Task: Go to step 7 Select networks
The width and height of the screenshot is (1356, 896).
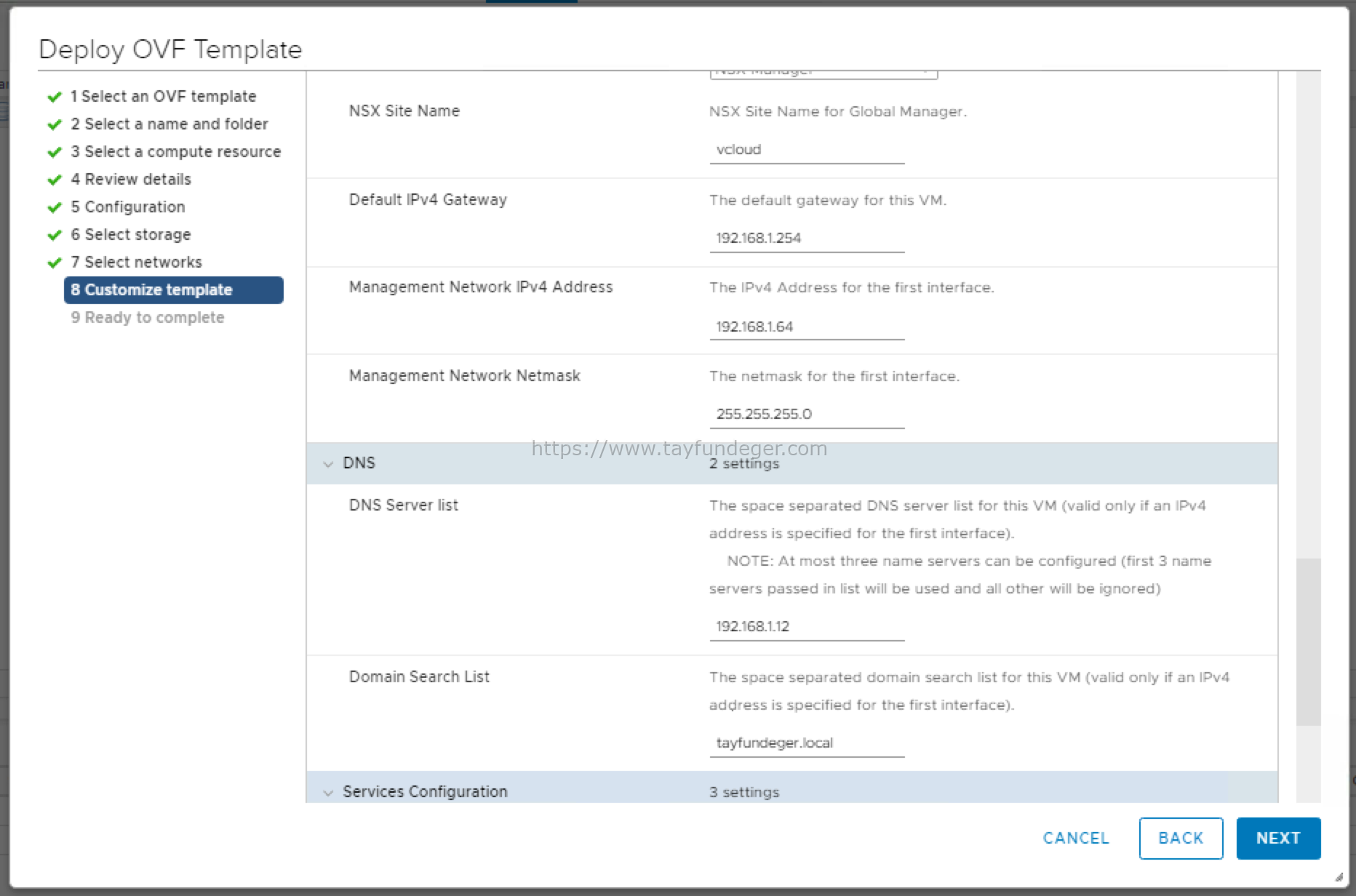Action: (x=136, y=262)
